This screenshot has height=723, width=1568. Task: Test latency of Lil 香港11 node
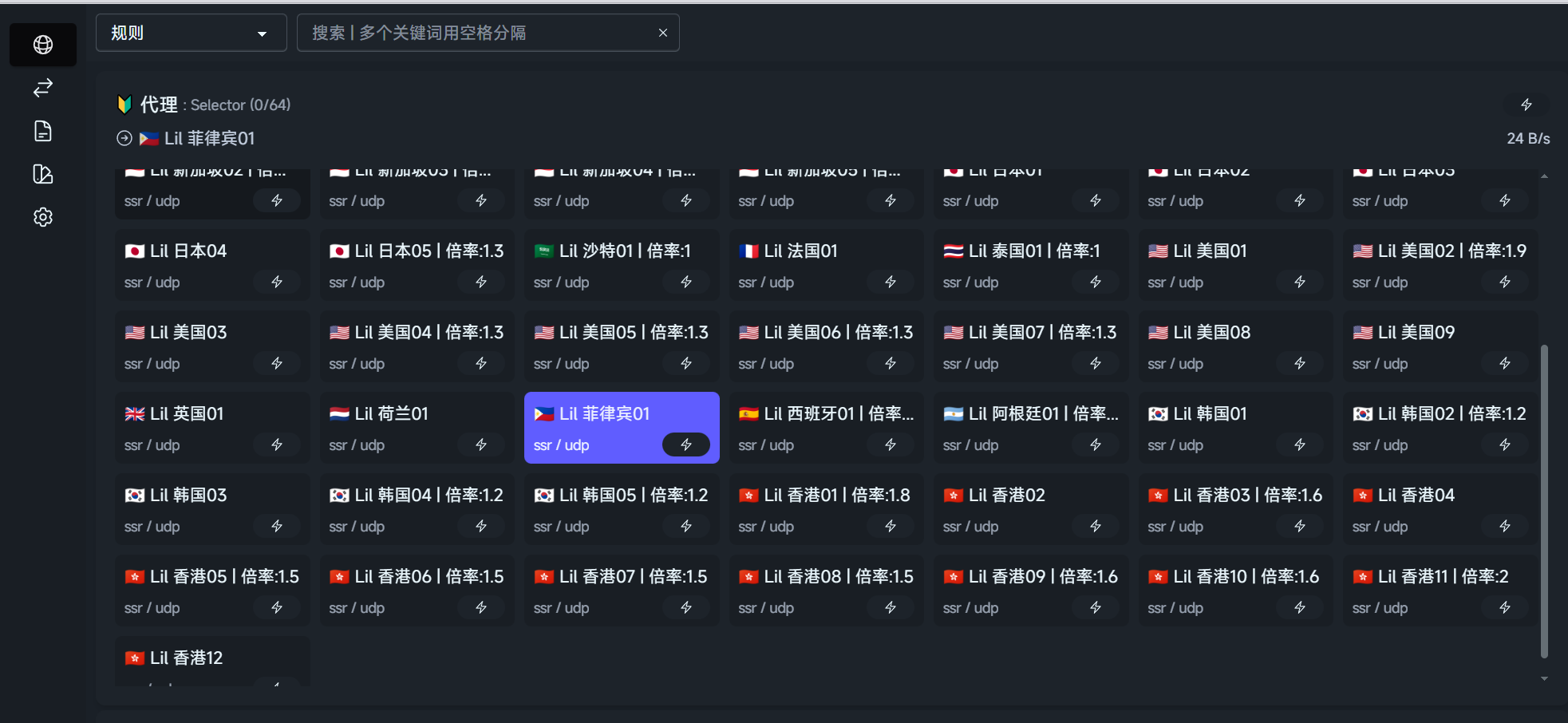pyautogui.click(x=1504, y=607)
